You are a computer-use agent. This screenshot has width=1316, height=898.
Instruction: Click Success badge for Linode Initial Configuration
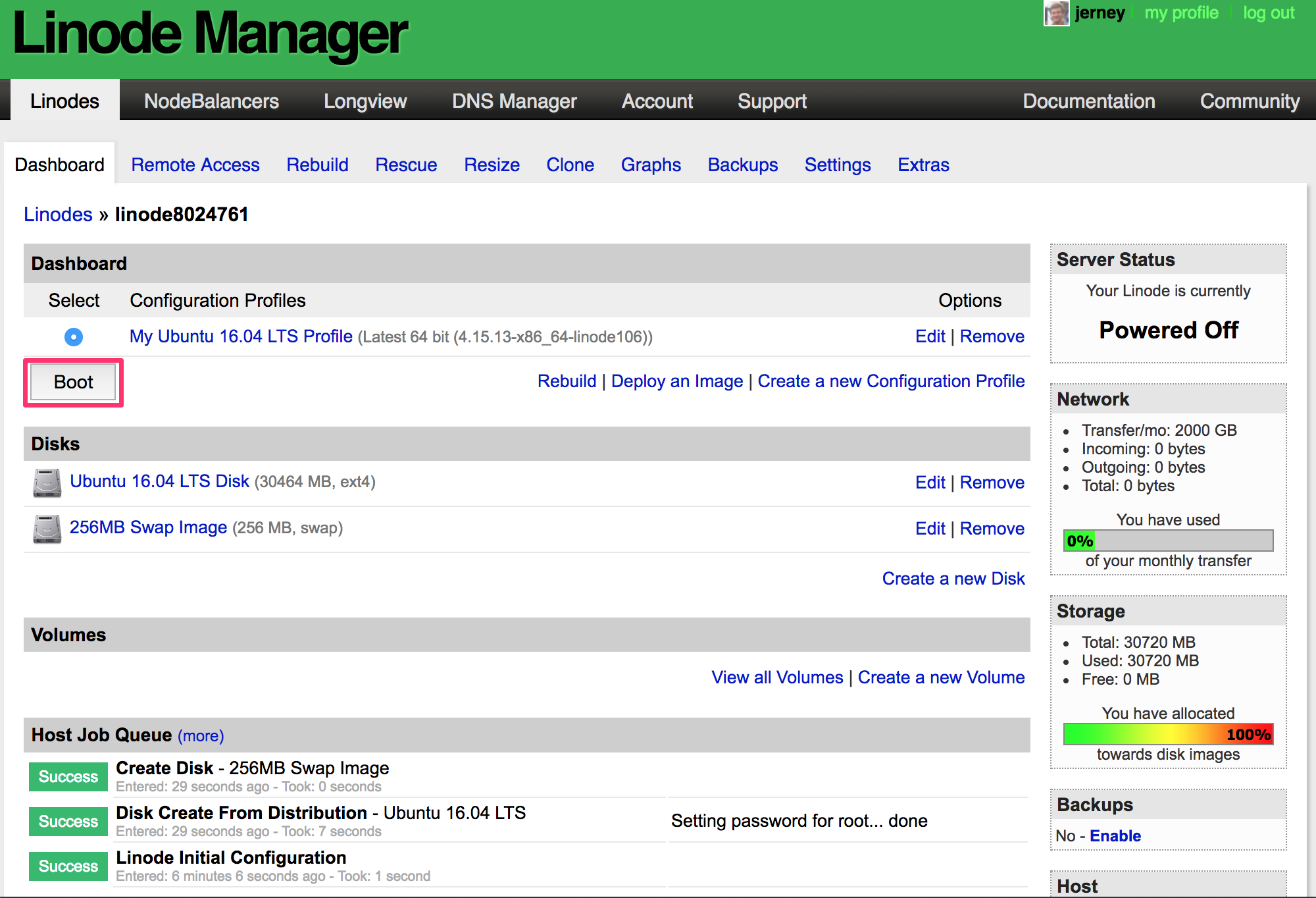click(68, 866)
